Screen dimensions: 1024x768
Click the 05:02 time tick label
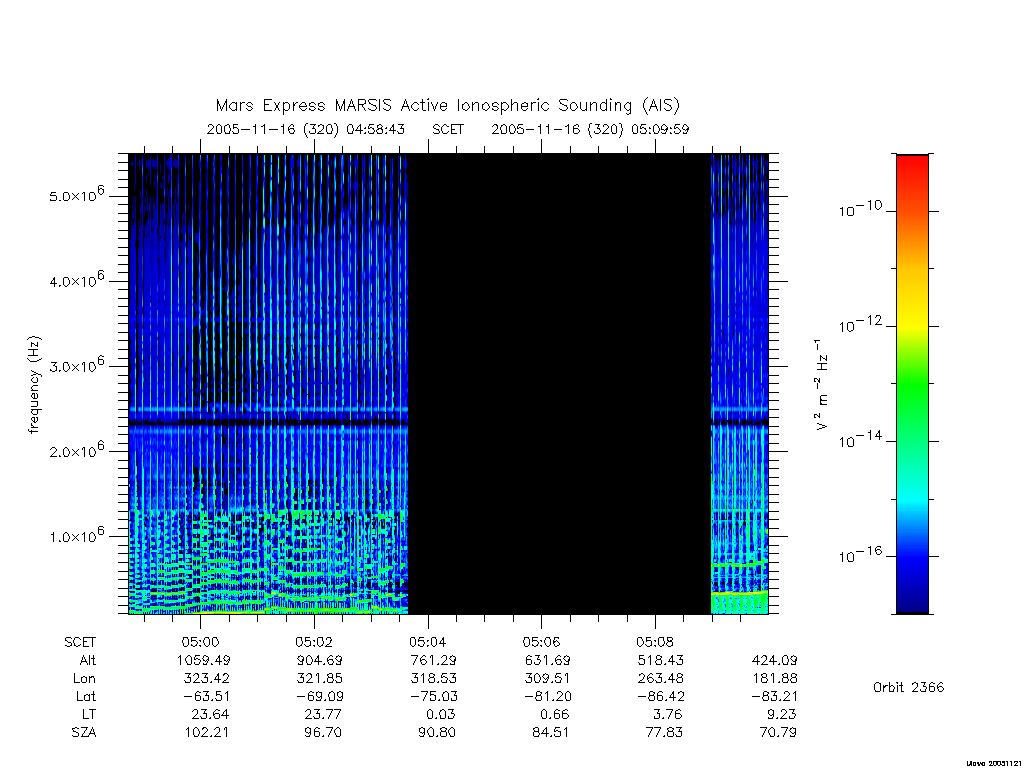tap(314, 642)
